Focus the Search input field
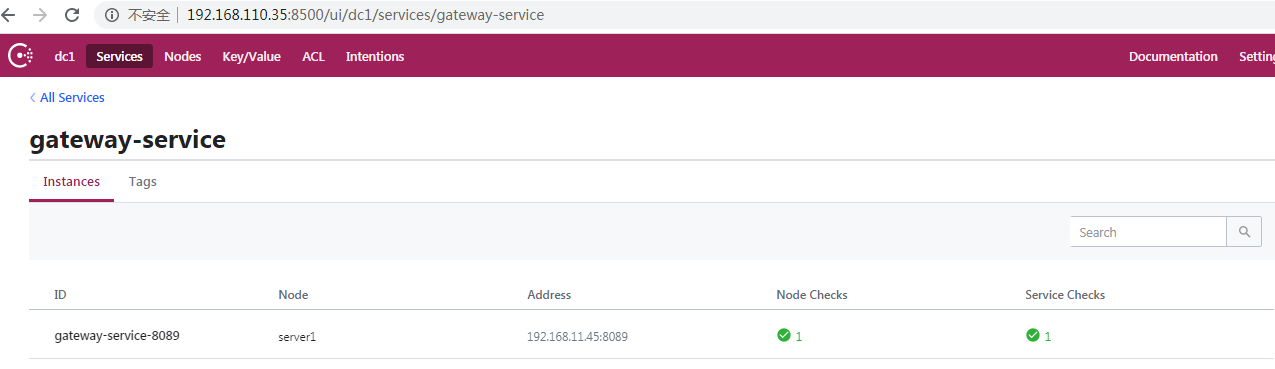The width and height of the screenshot is (1275, 369). click(x=1148, y=232)
